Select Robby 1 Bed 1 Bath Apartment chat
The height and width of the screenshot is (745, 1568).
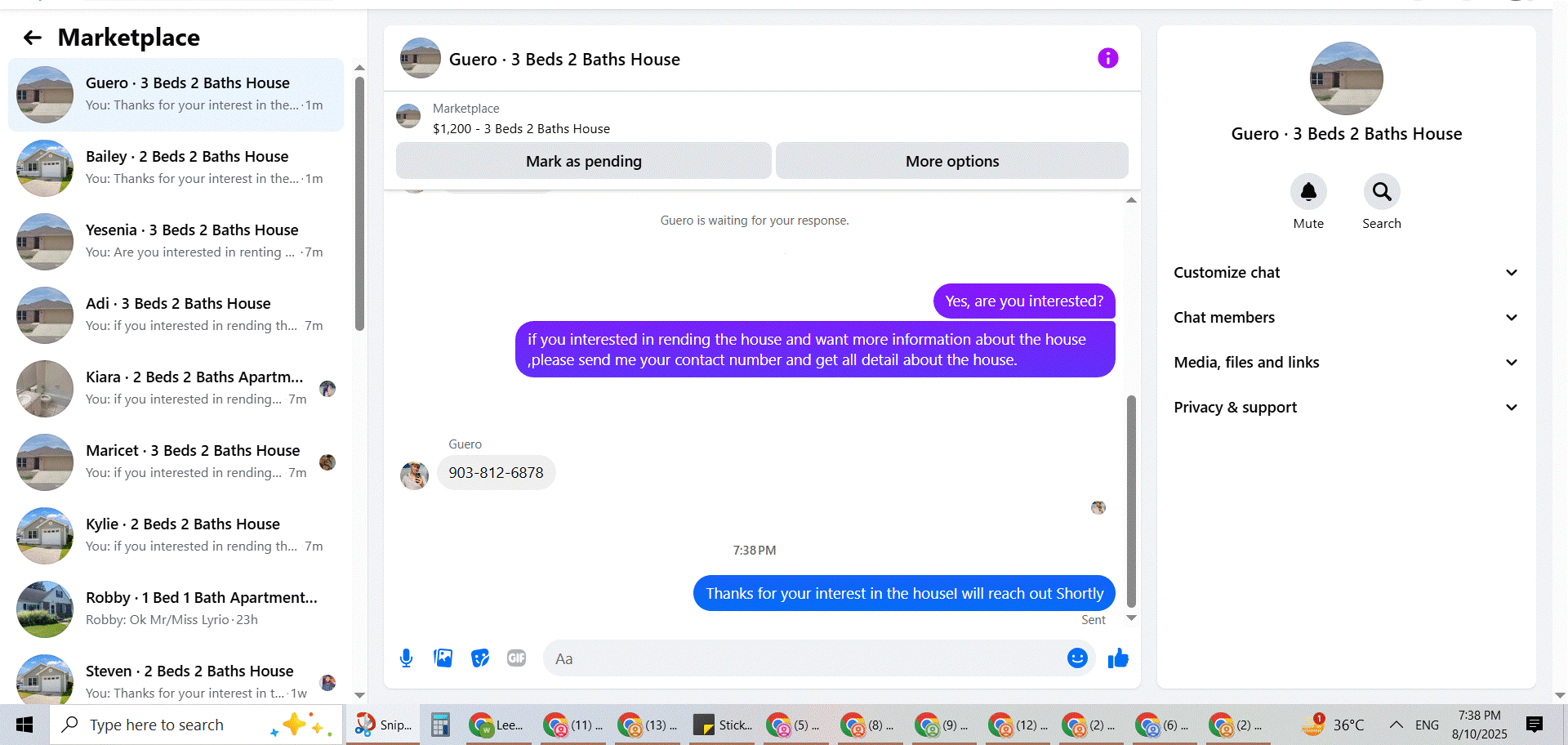click(x=176, y=609)
